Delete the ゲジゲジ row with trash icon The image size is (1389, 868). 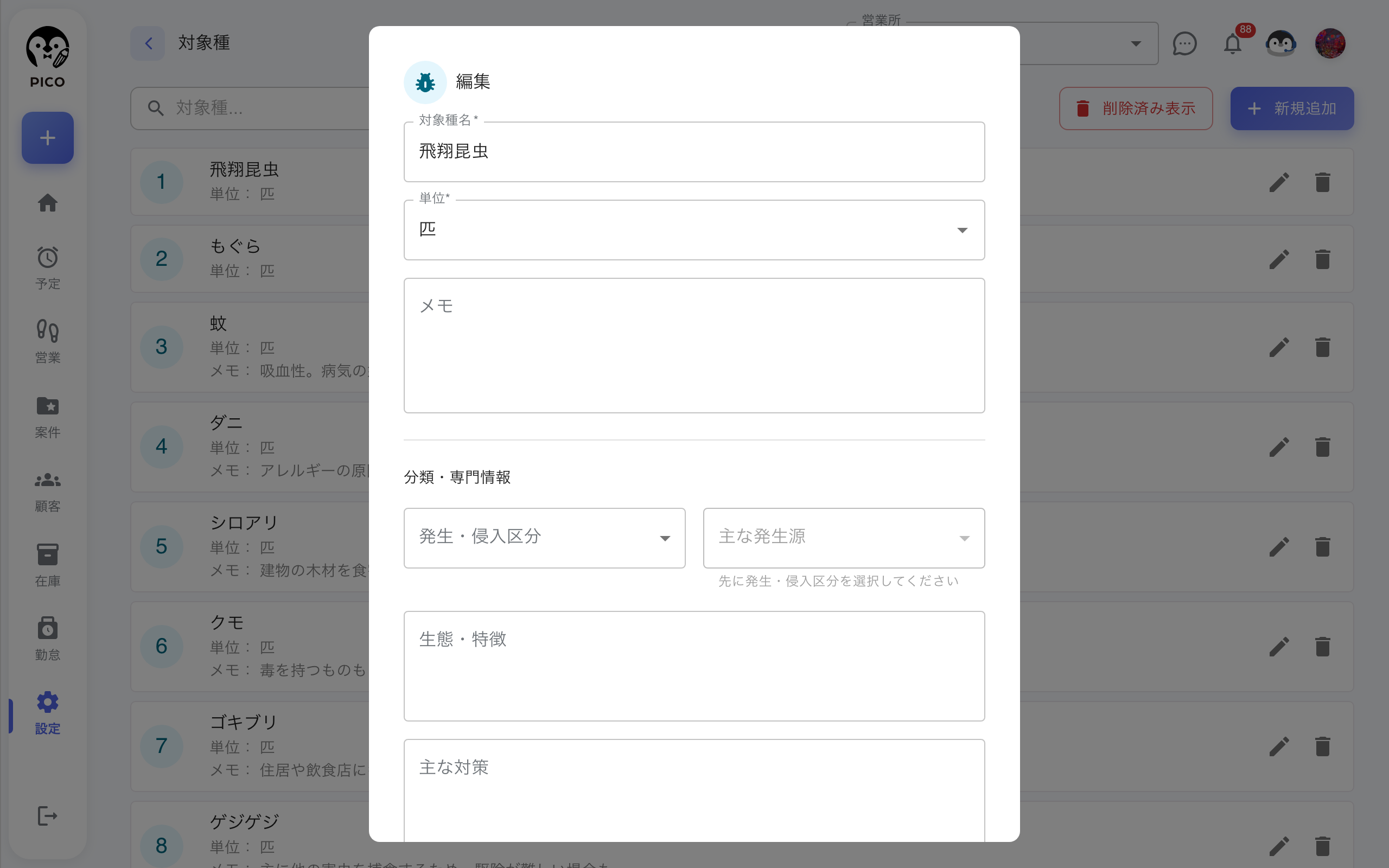[x=1323, y=846]
